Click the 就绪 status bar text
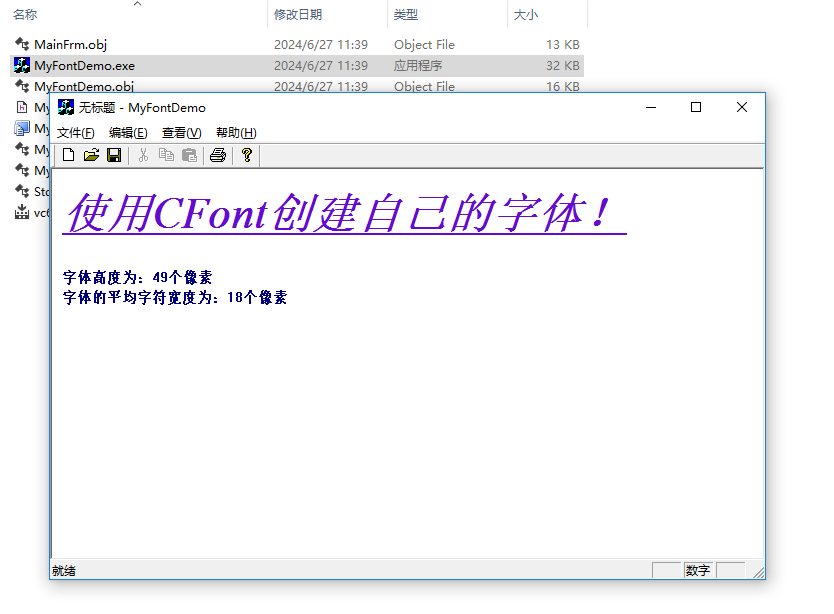This screenshot has width=834, height=614. point(64,571)
